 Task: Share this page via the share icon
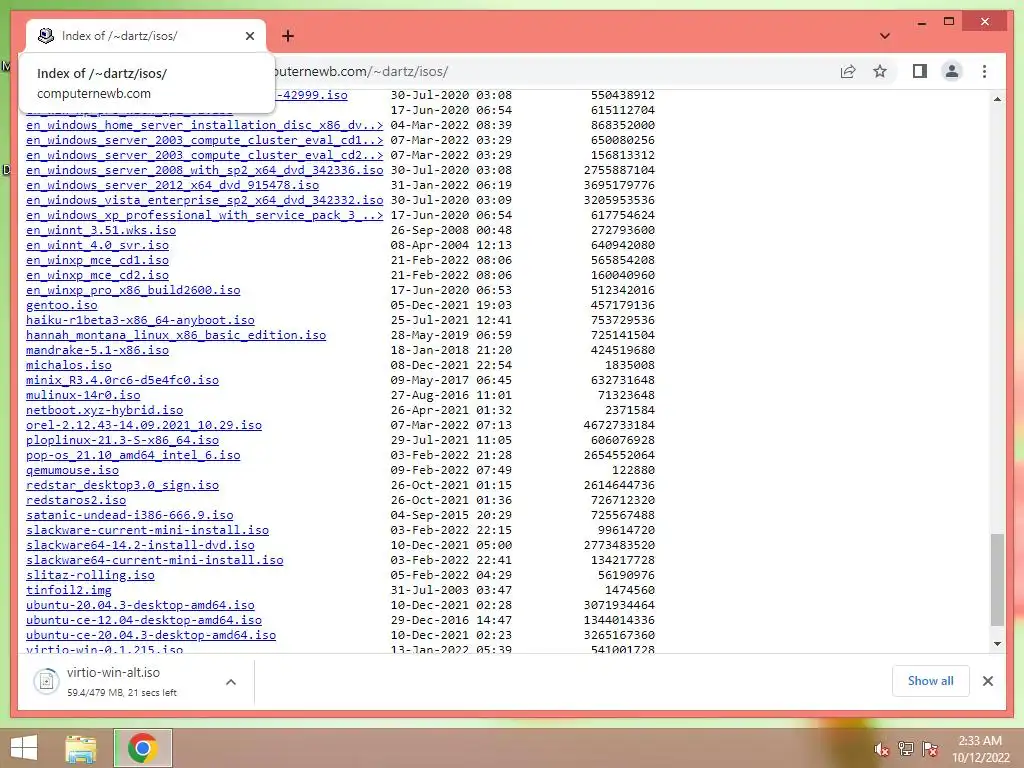[848, 71]
